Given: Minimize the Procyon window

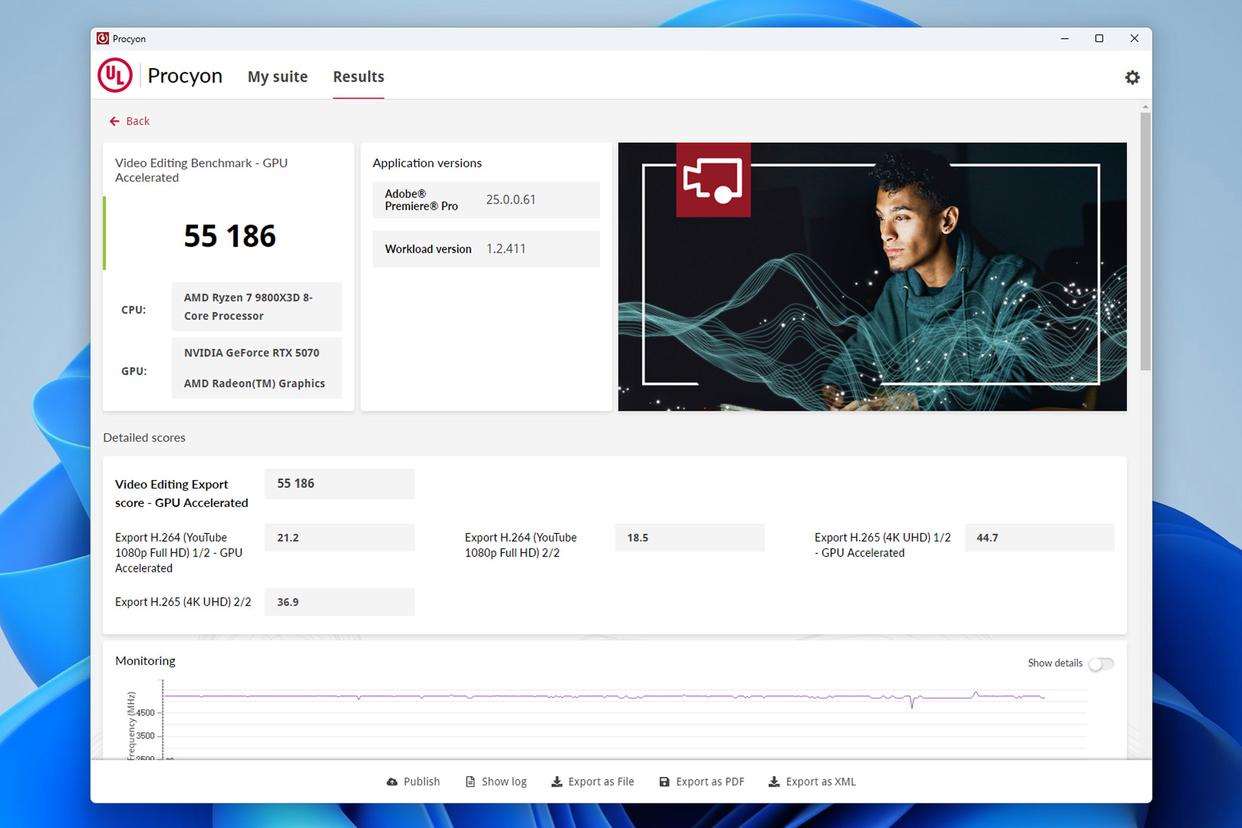Looking at the screenshot, I should click(1064, 38).
